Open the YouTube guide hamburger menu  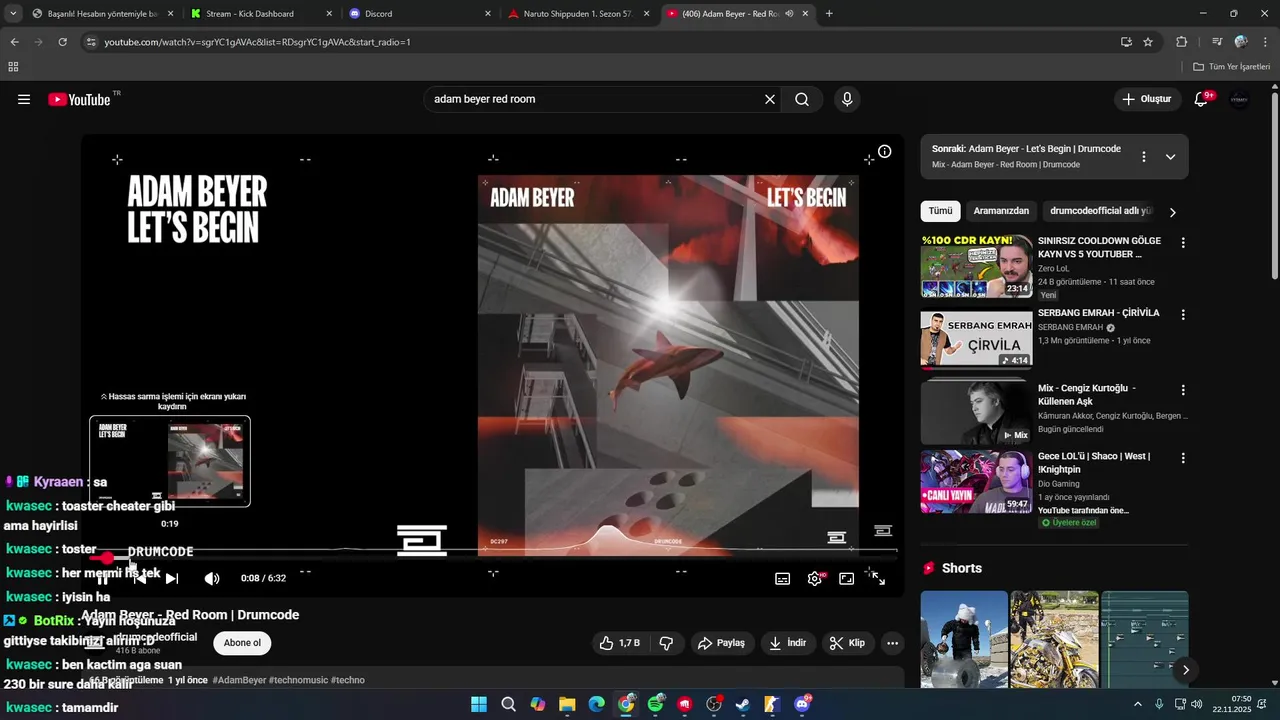24,99
